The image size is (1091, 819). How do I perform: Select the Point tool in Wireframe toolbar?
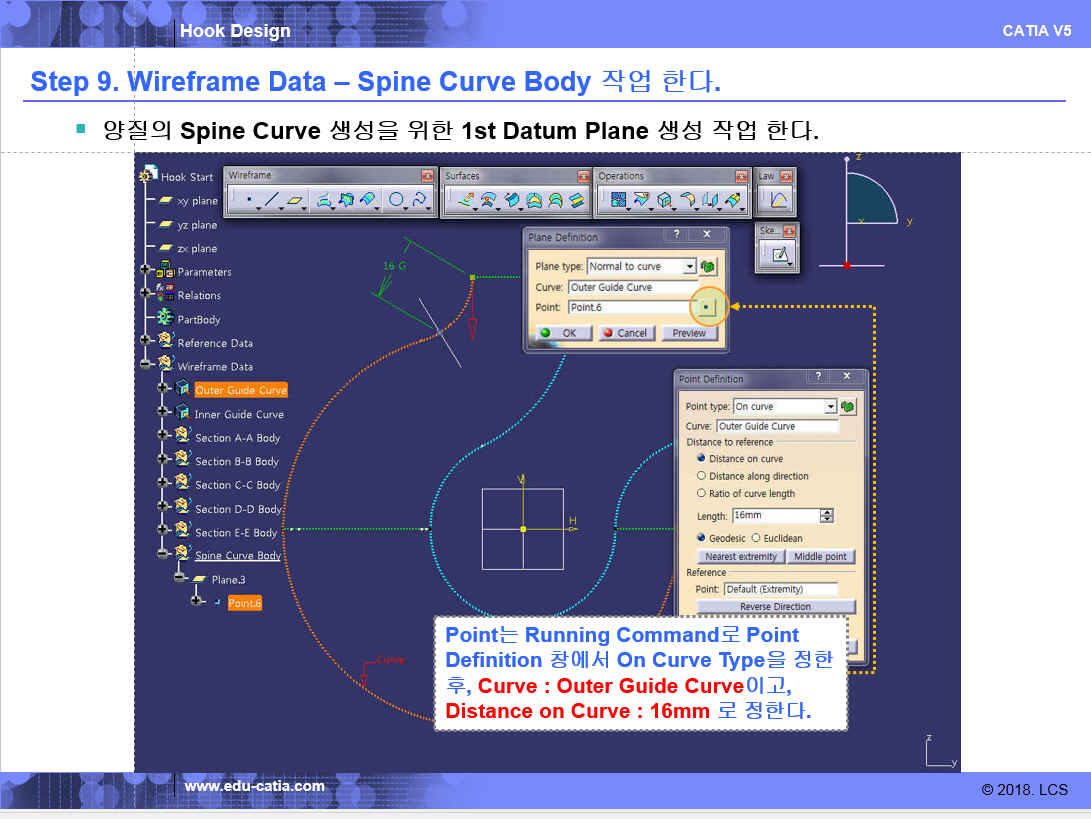pos(247,201)
